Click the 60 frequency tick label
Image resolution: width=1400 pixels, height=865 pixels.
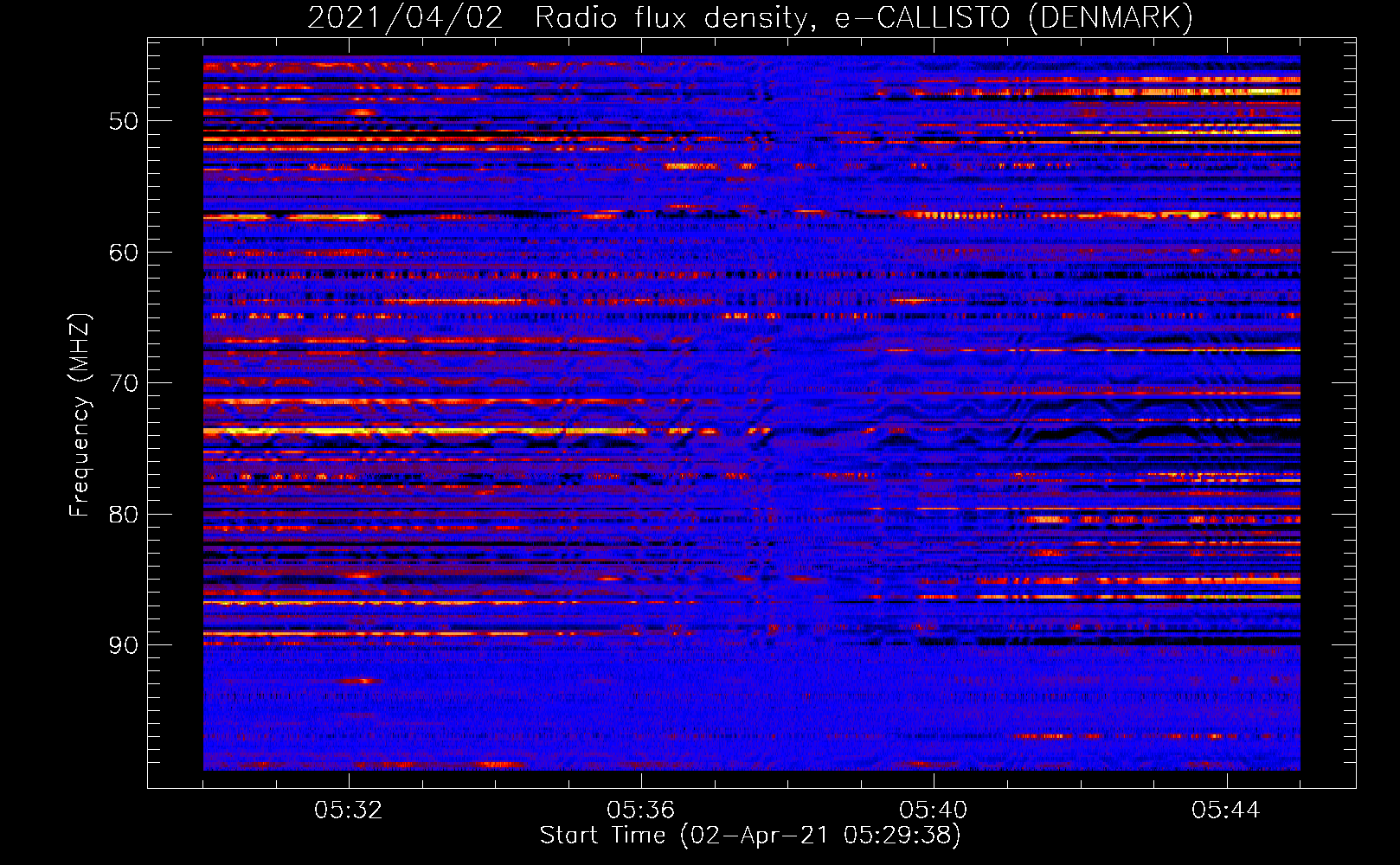coord(124,253)
